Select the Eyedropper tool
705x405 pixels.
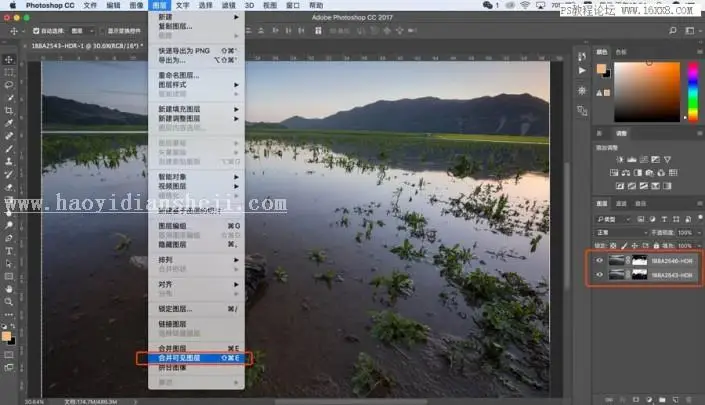tap(9, 123)
